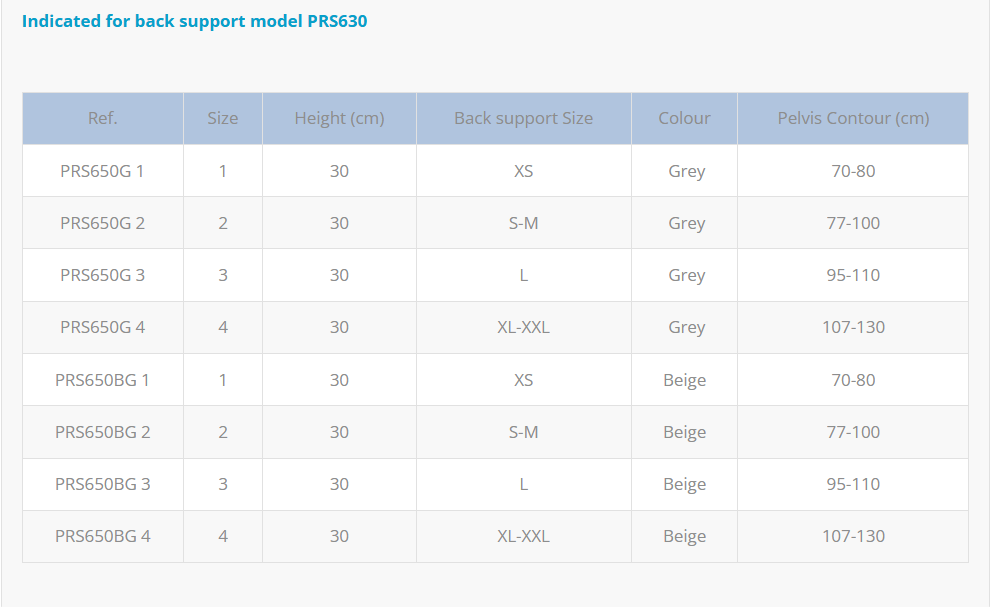Image resolution: width=990 pixels, height=607 pixels.
Task: Select the PRS650G 4 reference cell
Action: [x=102, y=327]
